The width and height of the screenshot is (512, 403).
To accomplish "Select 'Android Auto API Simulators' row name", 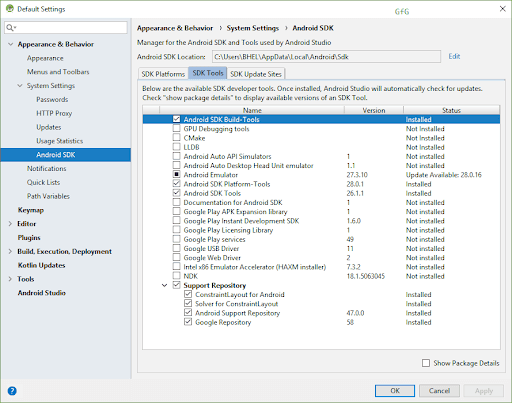I will click(x=227, y=156).
